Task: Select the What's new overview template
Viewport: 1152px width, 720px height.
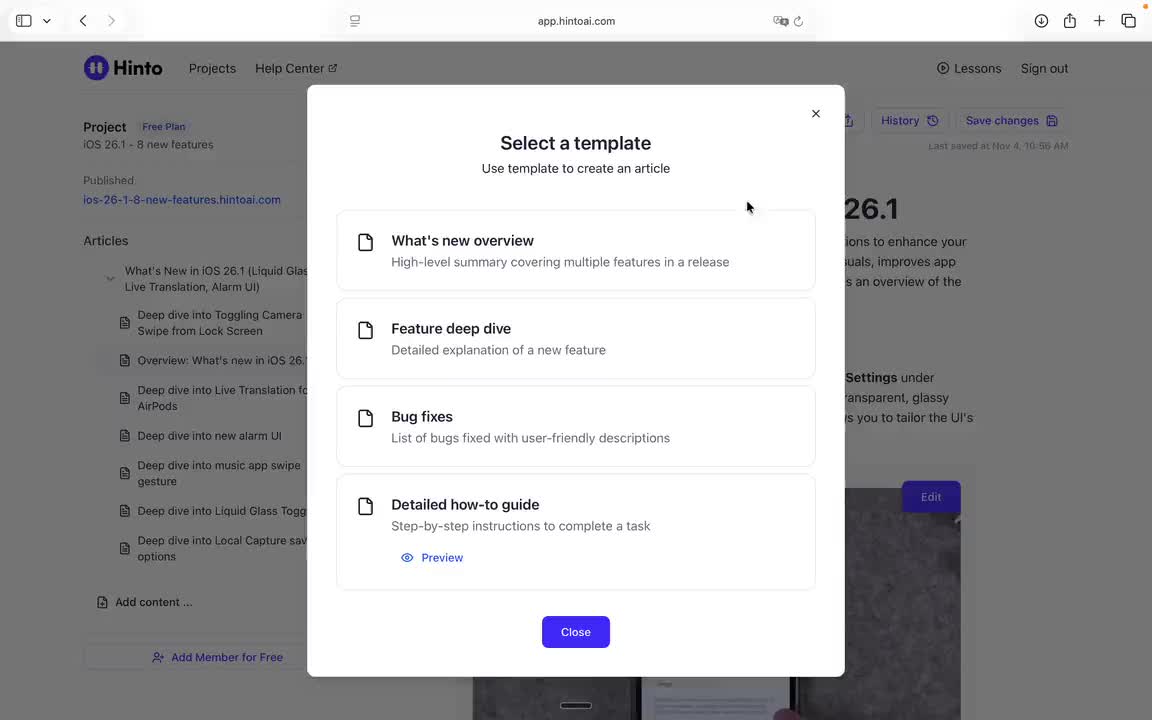Action: (575, 251)
